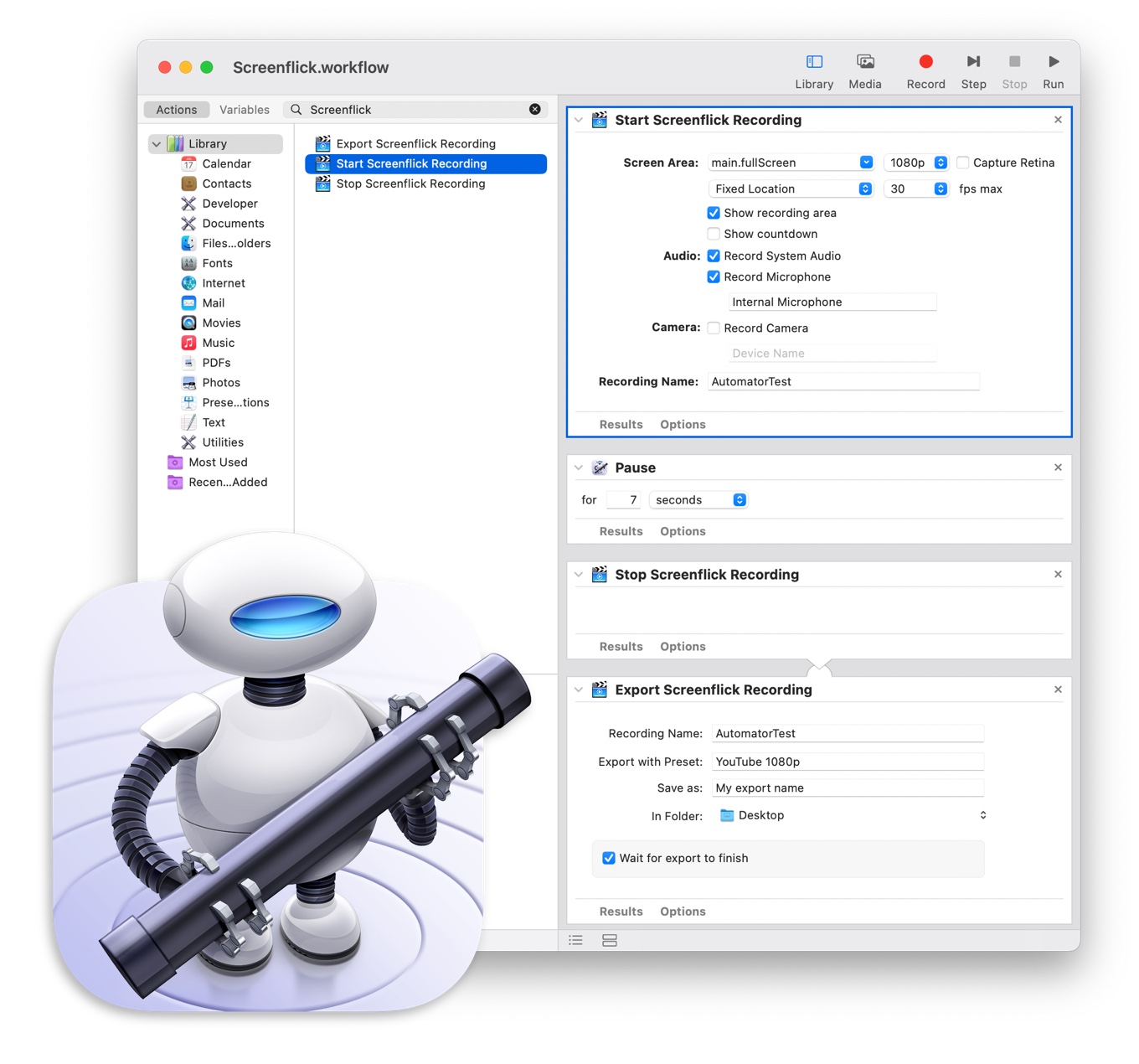Viewport: 1139px width, 1064px height.
Task: Uncheck Record System Audio
Action: tap(714, 256)
